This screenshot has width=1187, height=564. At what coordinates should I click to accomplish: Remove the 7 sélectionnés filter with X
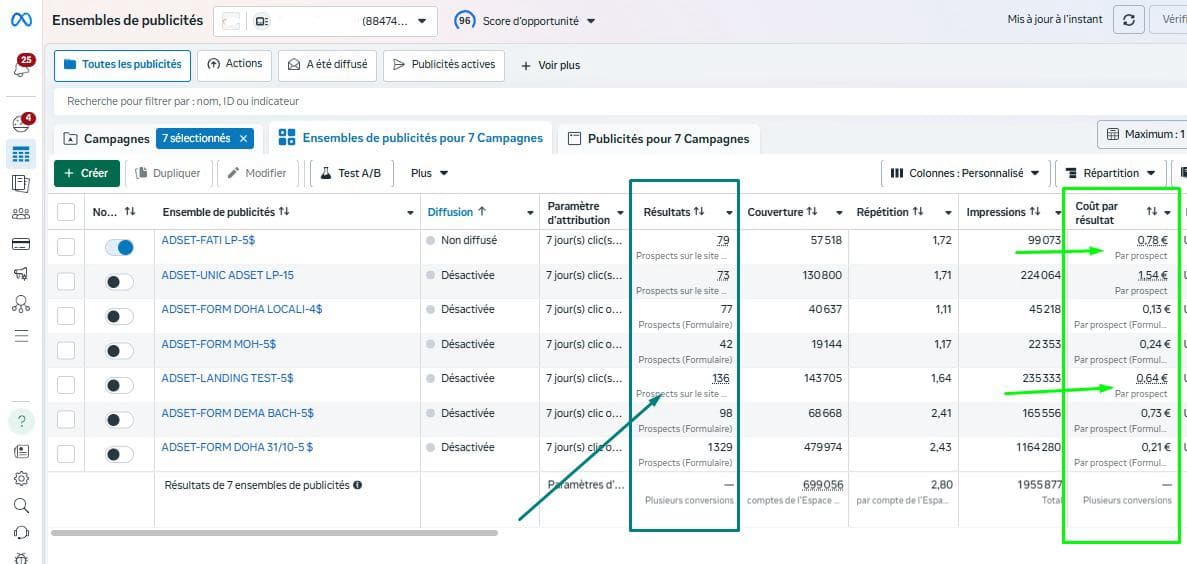[243, 139]
